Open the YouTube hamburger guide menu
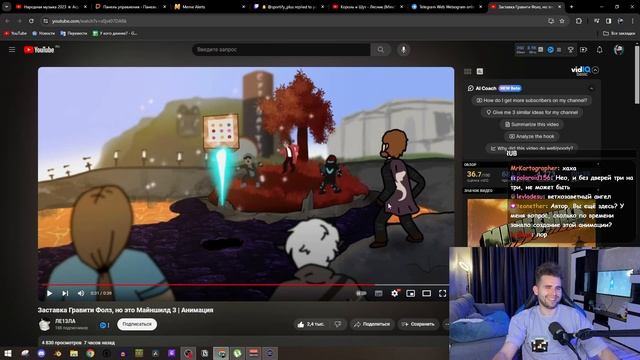The image size is (640, 360). pos(12,49)
